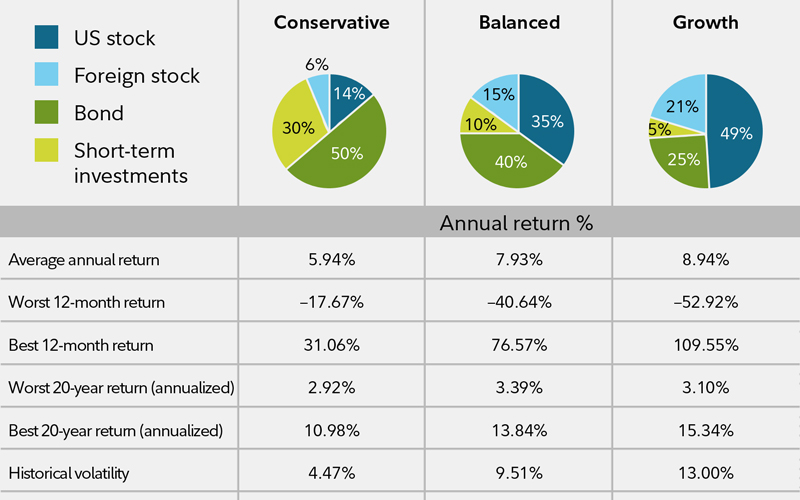
Task: Click the Short-term investments yellow legend swatch
Action: click(x=45, y=149)
